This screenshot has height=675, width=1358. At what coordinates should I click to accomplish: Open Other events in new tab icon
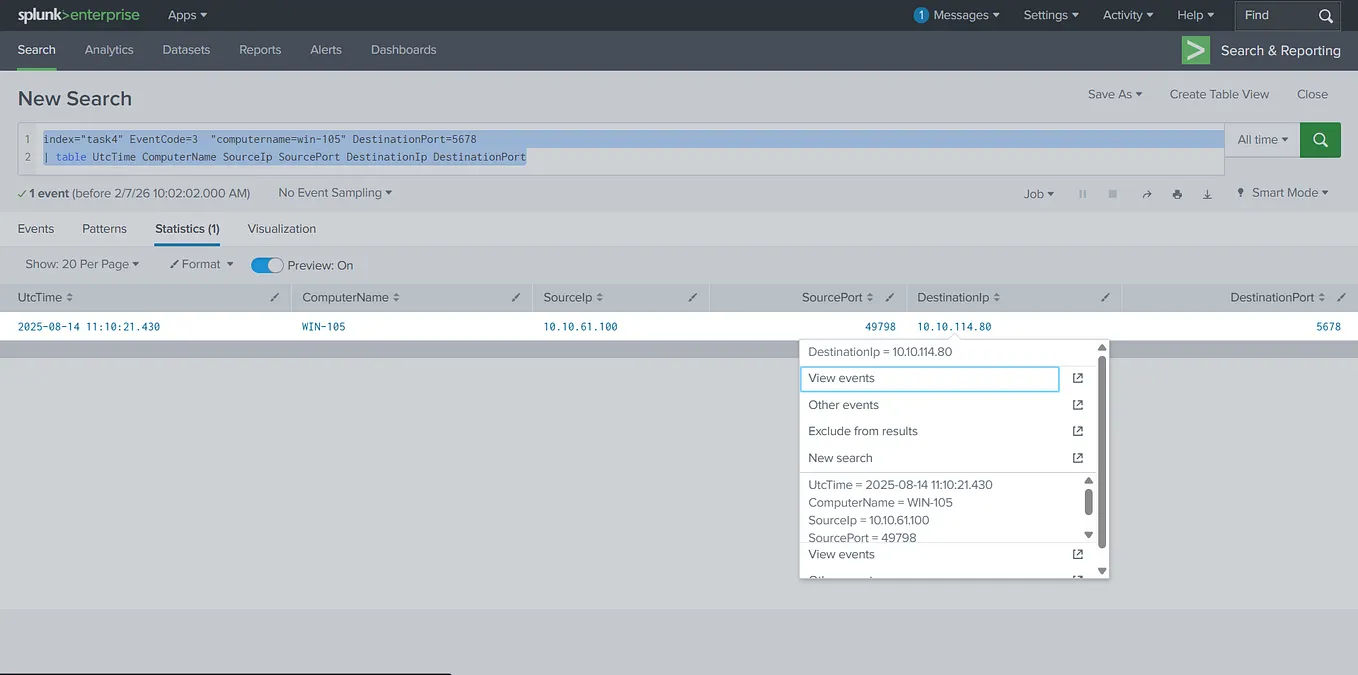click(1078, 405)
